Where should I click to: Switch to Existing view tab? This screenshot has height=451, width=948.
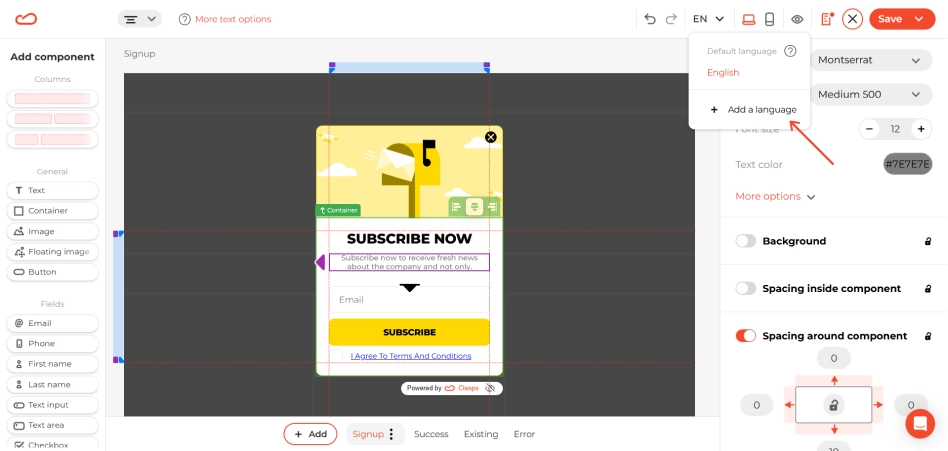pyautogui.click(x=481, y=434)
